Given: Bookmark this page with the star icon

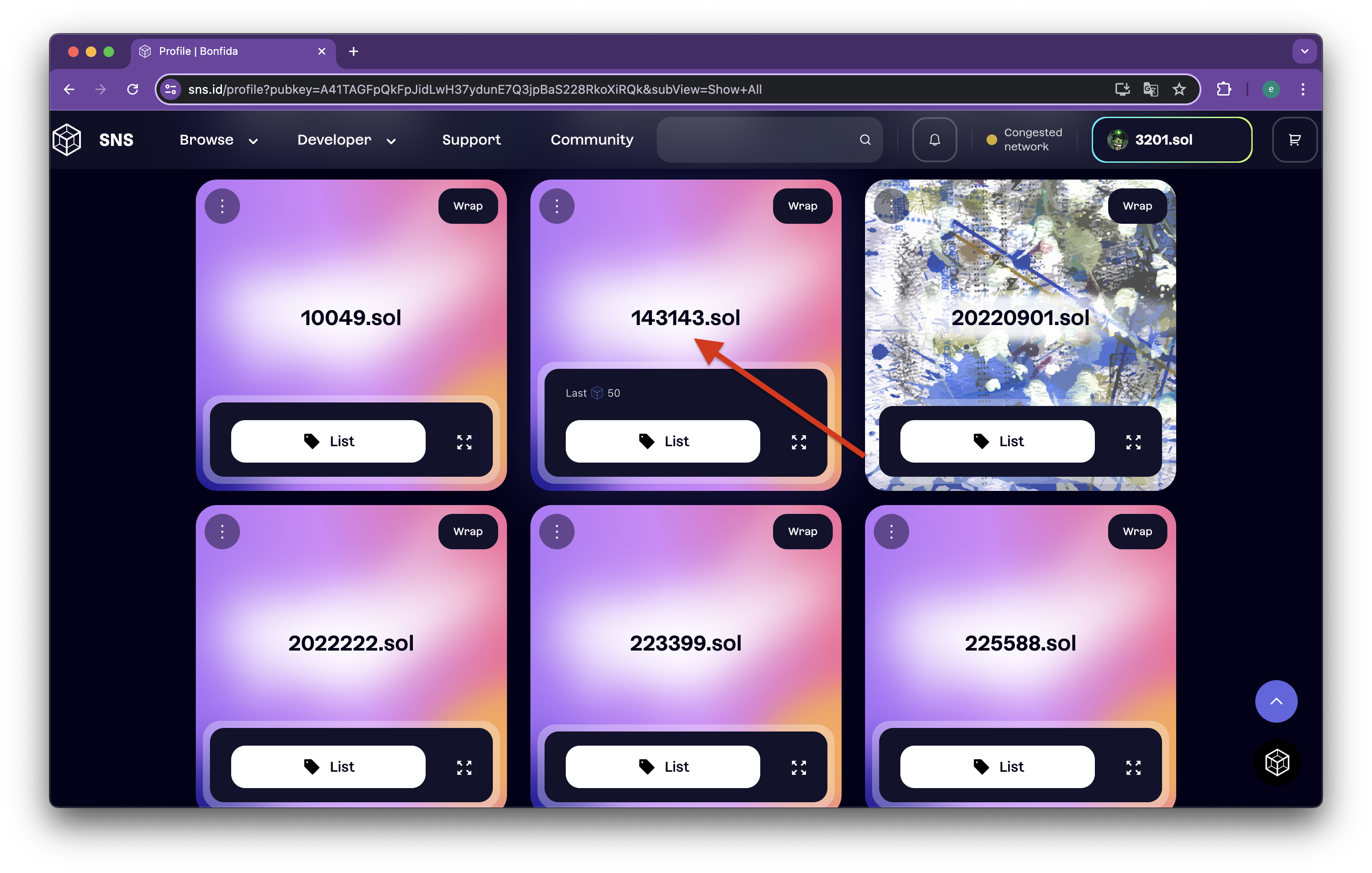Looking at the screenshot, I should pyautogui.click(x=1179, y=89).
